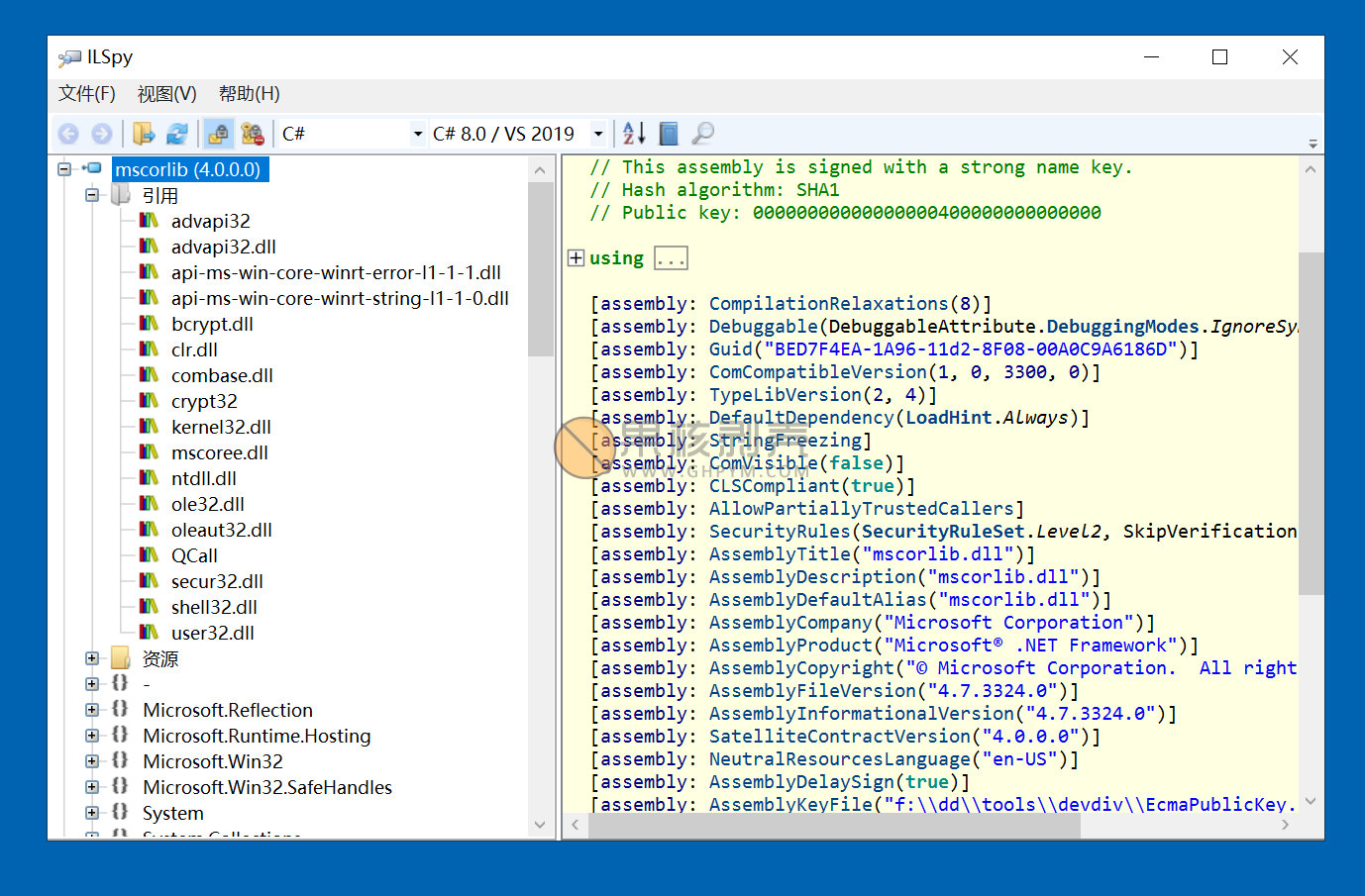Open the 视图(V) menu
1365x896 pixels.
[166, 94]
